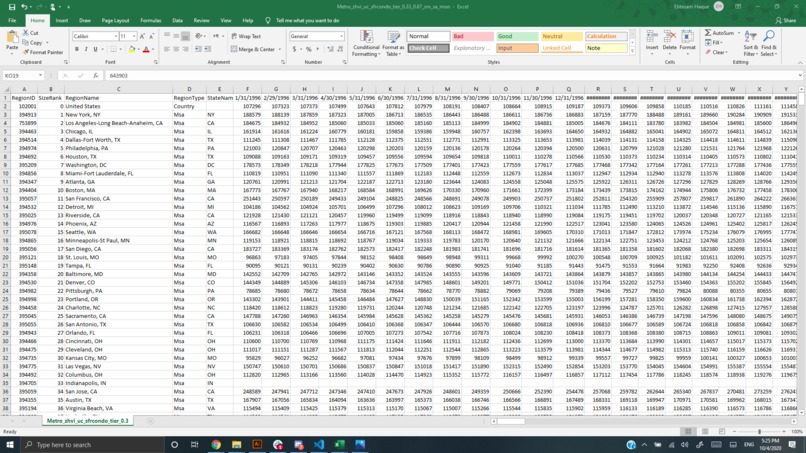Adjust the zoom slider in status bar
This screenshot has height=453, width=806.
point(759,431)
